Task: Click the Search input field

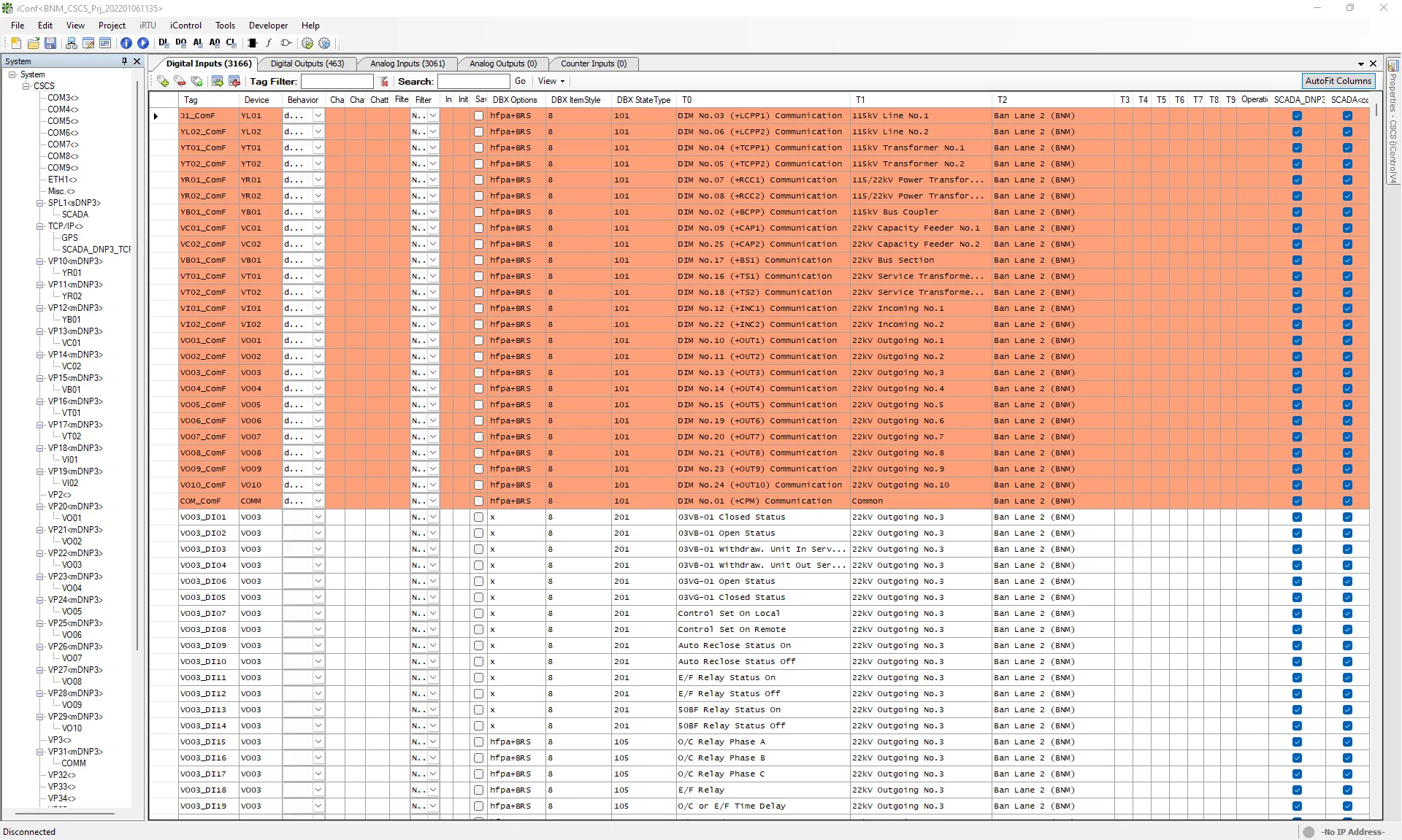Action: (x=473, y=81)
